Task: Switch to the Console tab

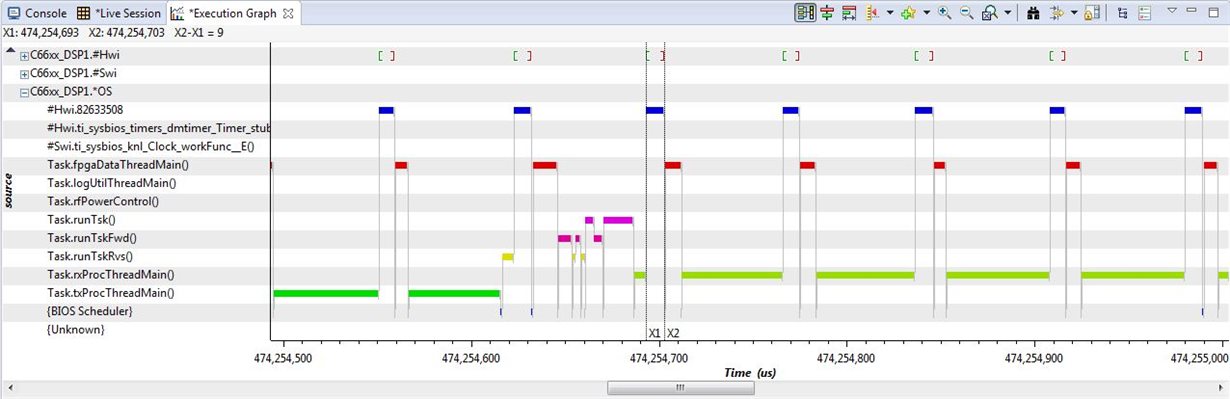Action: pos(37,13)
